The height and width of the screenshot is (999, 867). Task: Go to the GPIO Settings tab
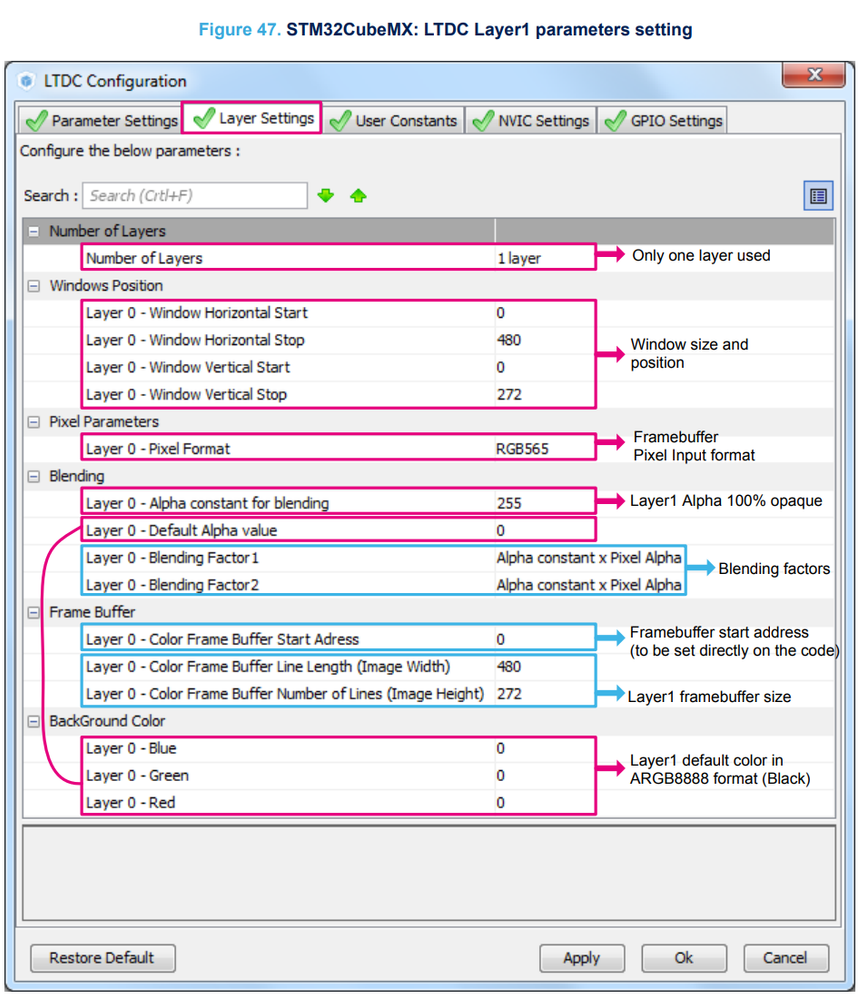663,120
